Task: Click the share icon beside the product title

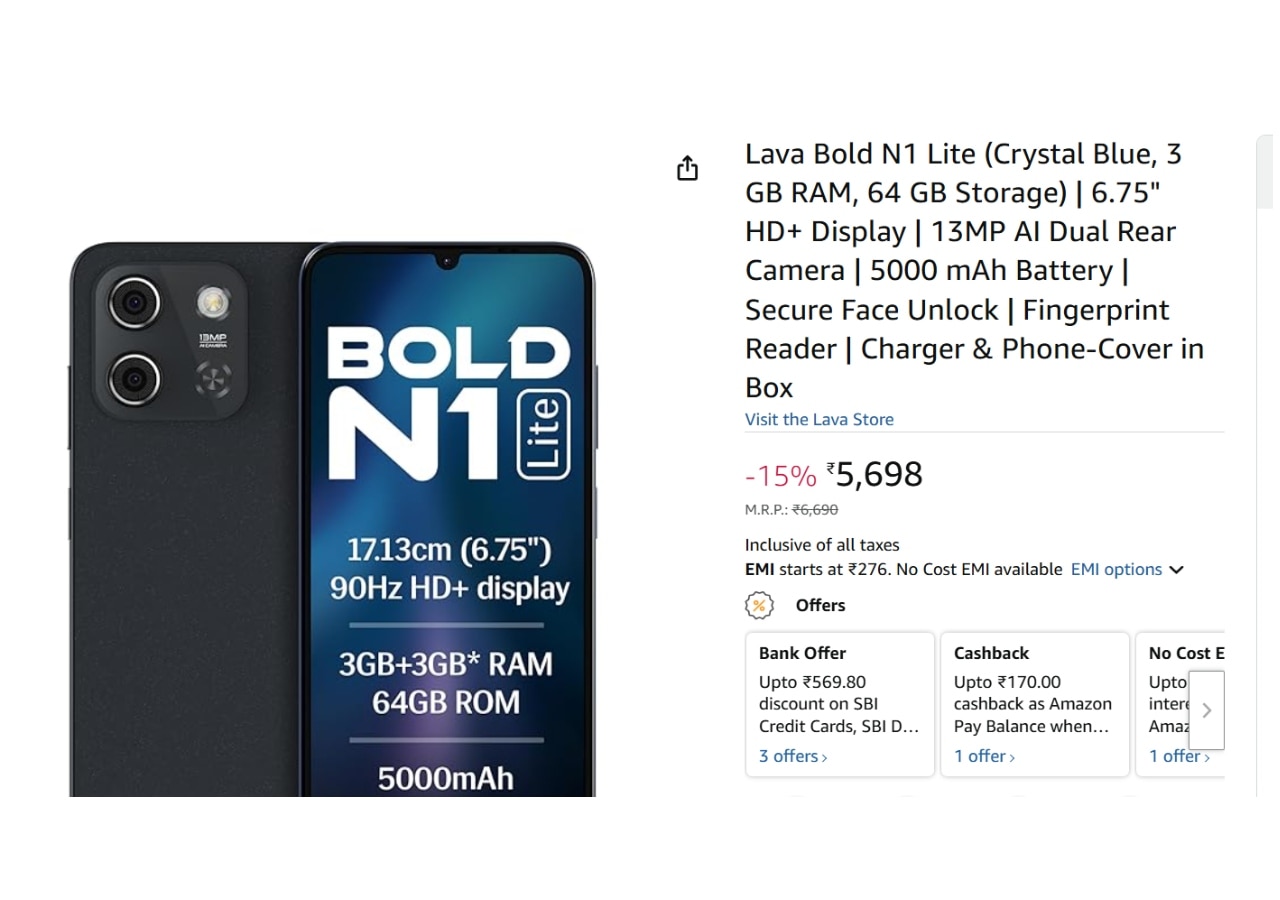Action: click(x=687, y=168)
